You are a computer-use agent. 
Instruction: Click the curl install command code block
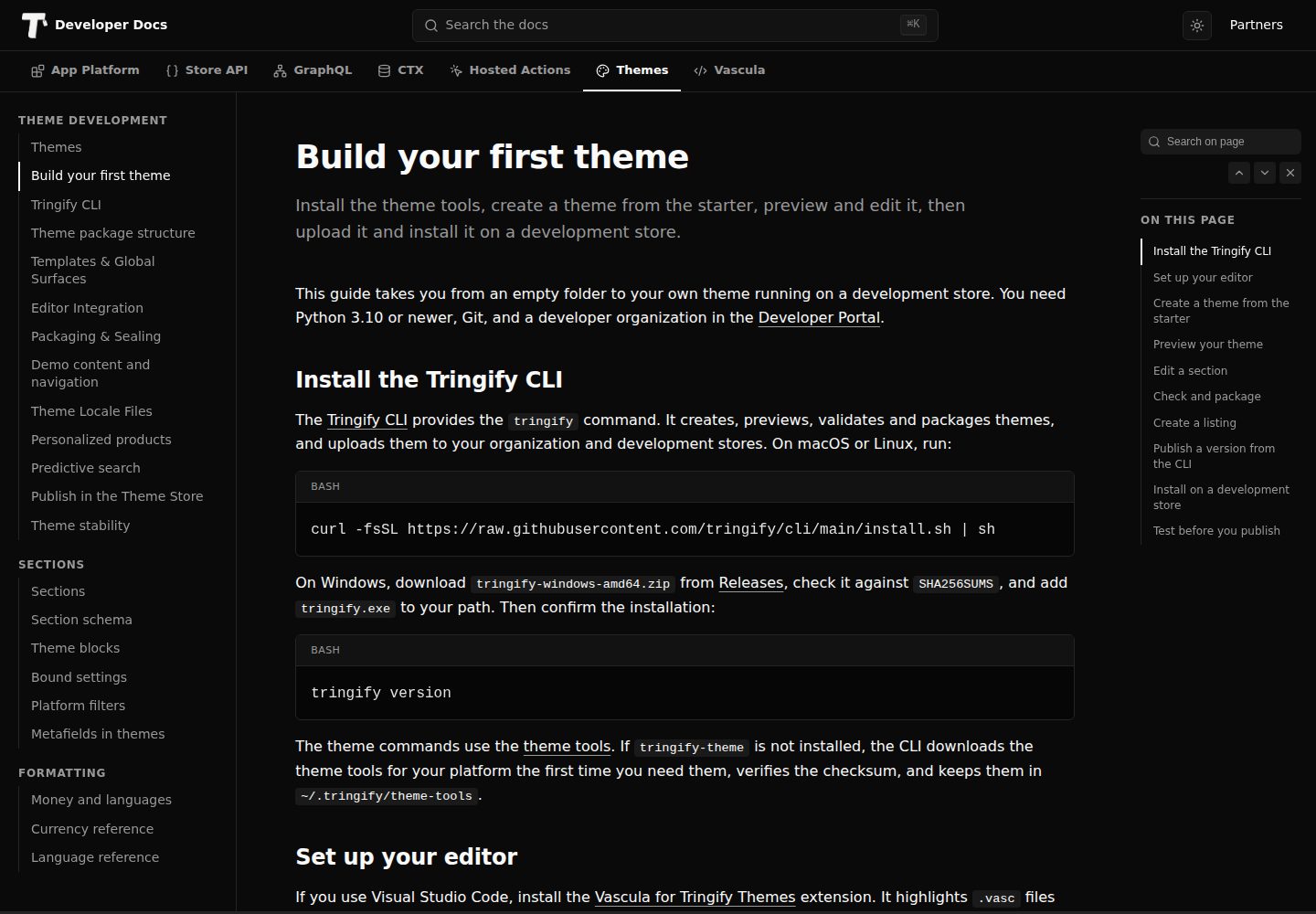[x=685, y=529]
